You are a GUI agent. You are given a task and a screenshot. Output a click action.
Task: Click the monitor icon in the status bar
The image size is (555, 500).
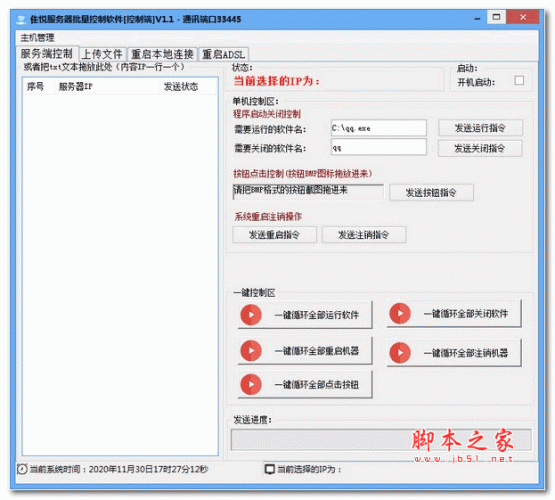(x=269, y=469)
